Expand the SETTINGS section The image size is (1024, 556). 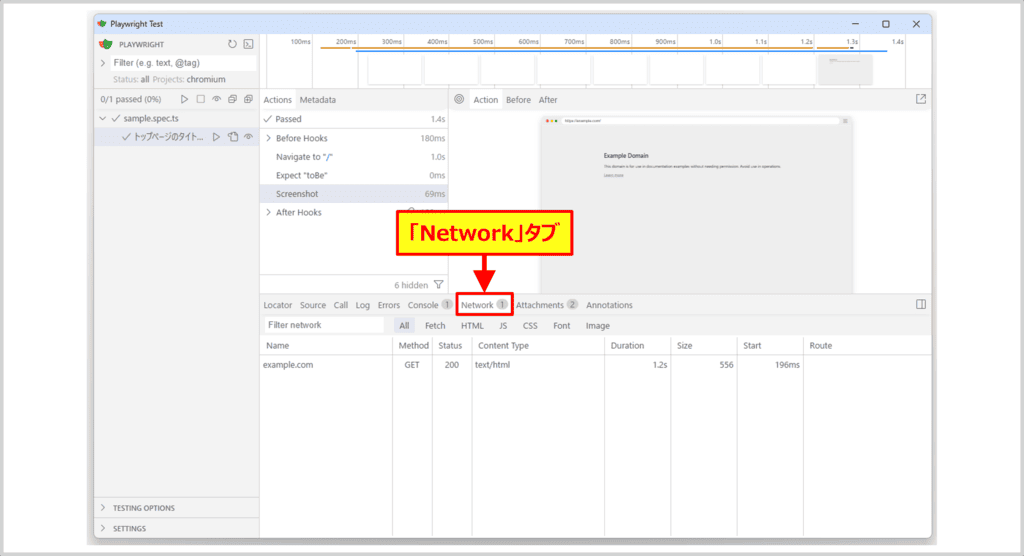click(x=102, y=528)
